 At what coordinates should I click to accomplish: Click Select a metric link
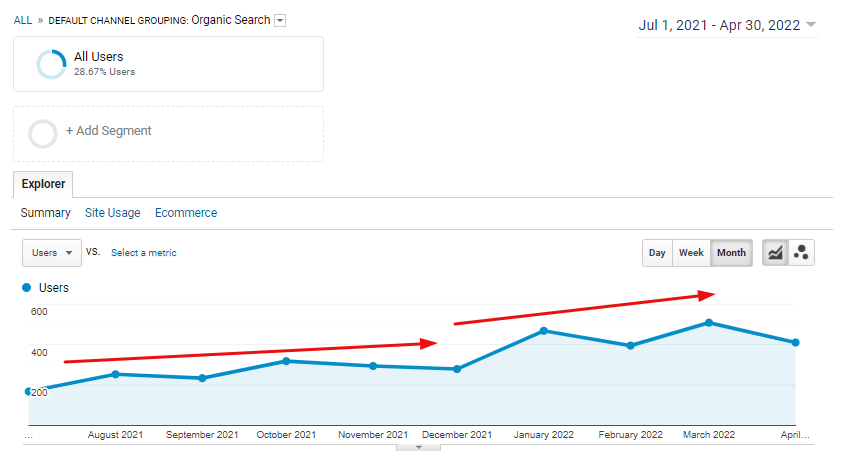[x=144, y=253]
